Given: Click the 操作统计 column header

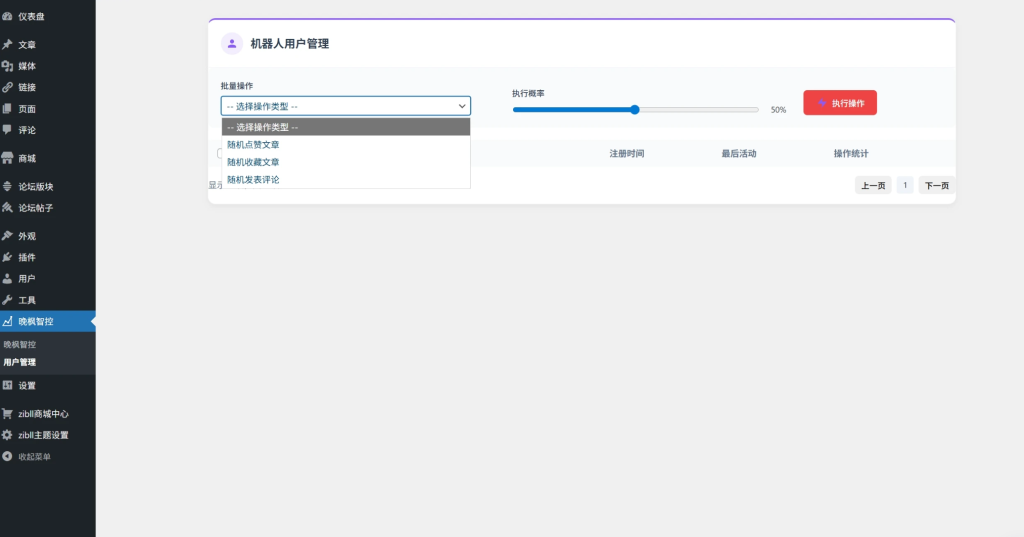Looking at the screenshot, I should (x=851, y=154).
